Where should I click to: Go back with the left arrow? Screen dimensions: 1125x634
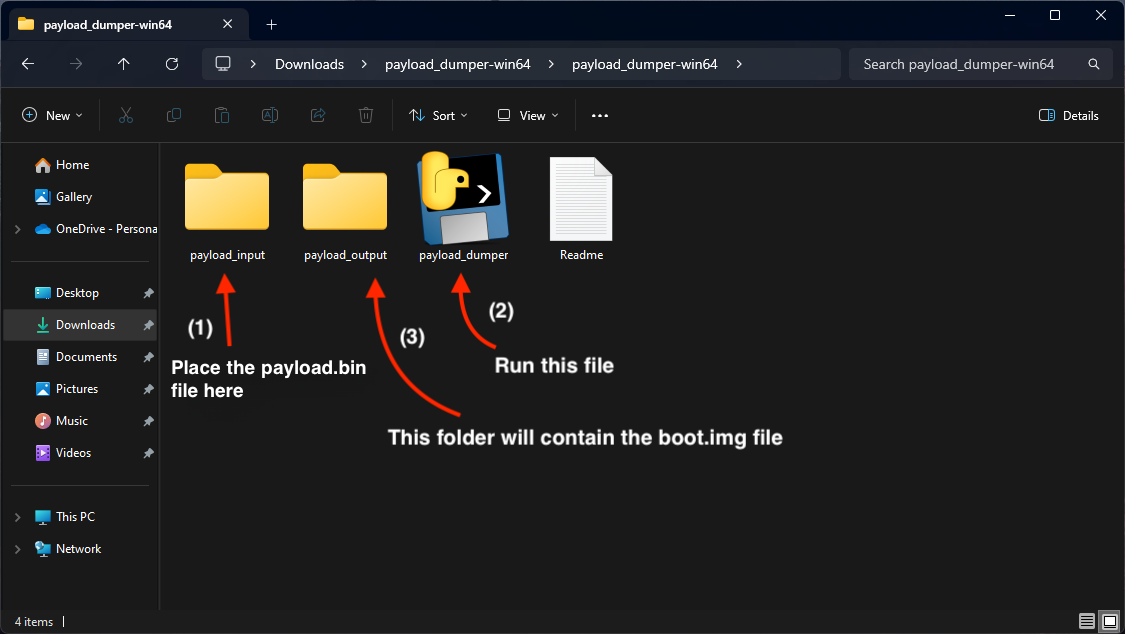coord(28,64)
